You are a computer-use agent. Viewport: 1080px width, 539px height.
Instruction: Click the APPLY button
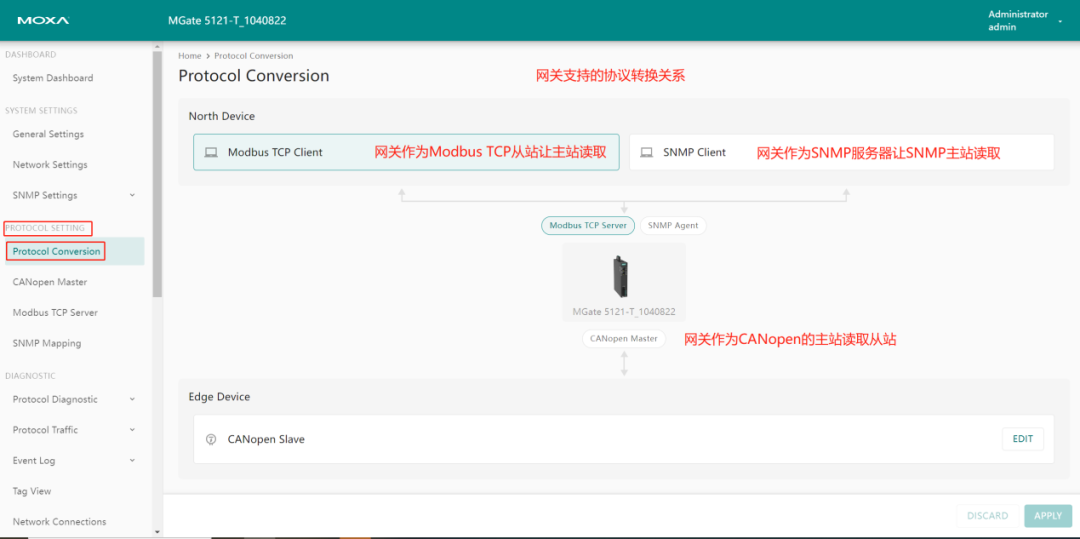coord(1048,516)
